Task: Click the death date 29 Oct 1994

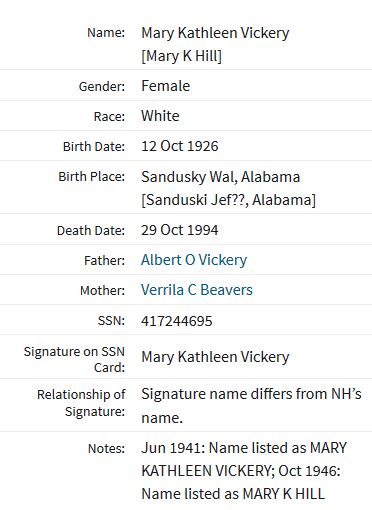Action: coord(180,230)
